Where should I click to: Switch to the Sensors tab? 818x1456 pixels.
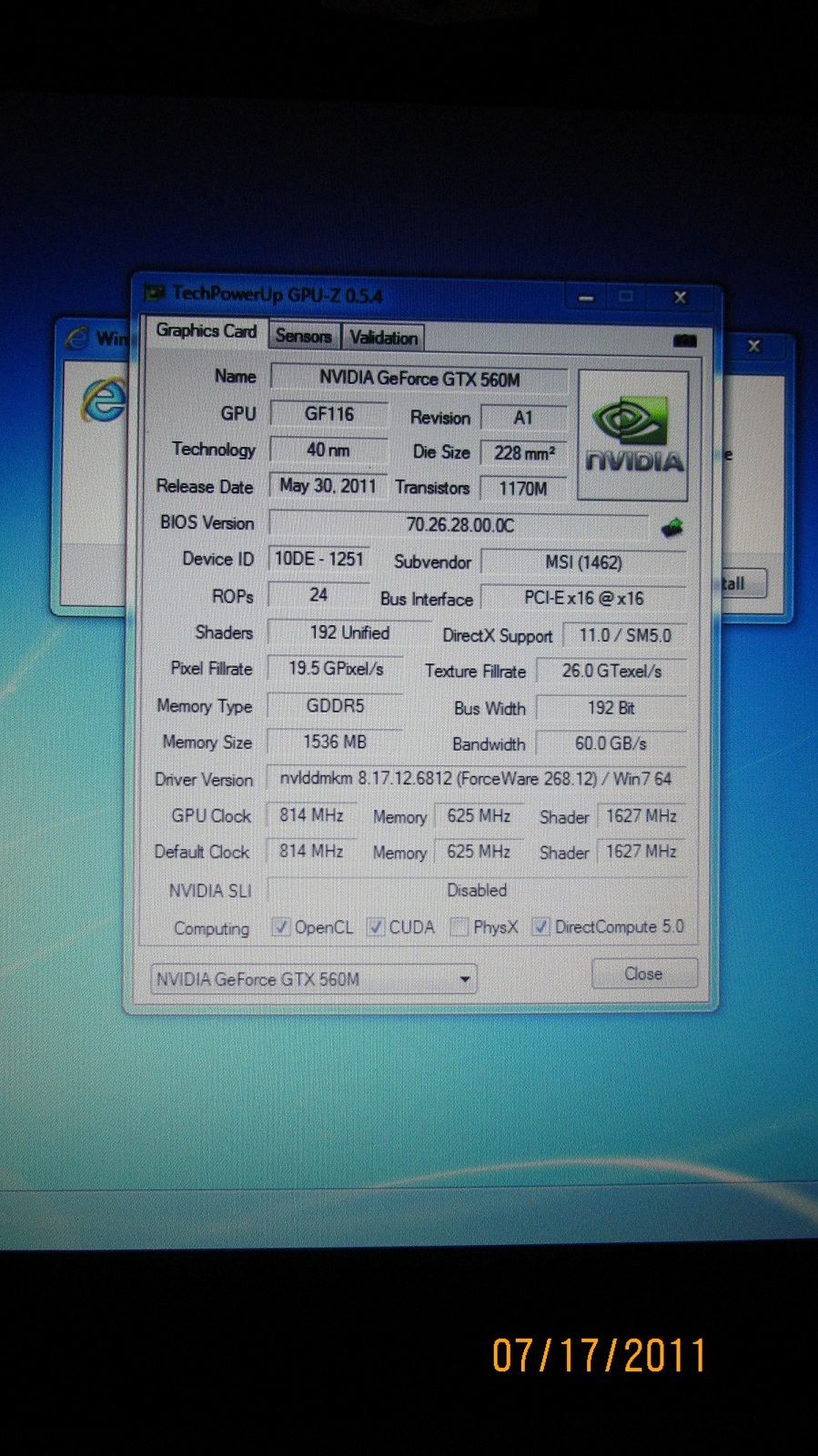(304, 337)
